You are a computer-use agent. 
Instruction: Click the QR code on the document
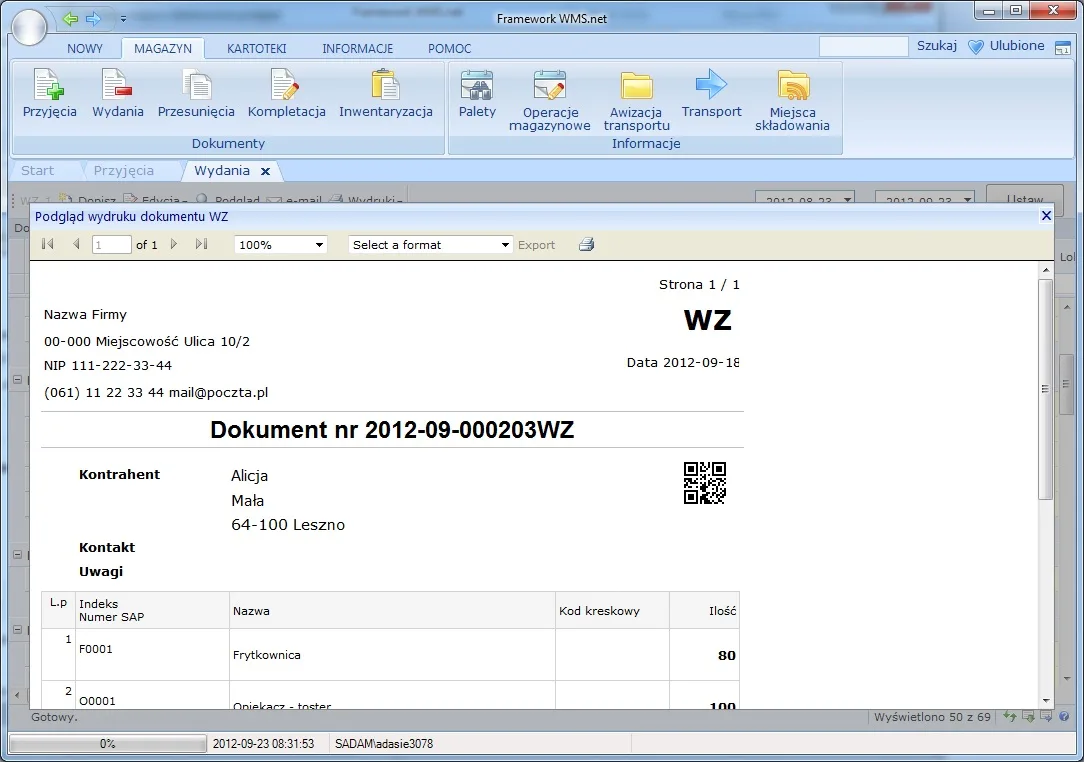pyautogui.click(x=704, y=483)
